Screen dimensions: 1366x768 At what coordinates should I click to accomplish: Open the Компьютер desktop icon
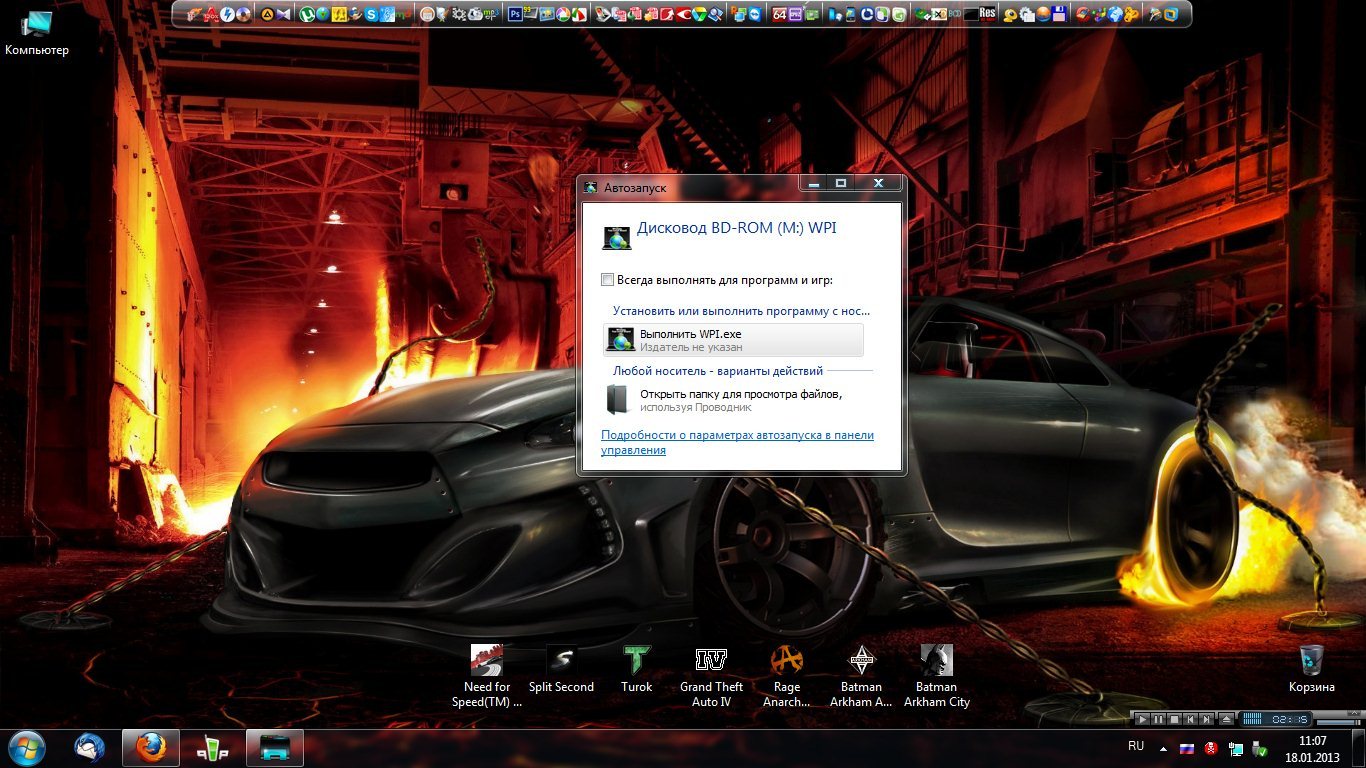pyautogui.click(x=37, y=32)
